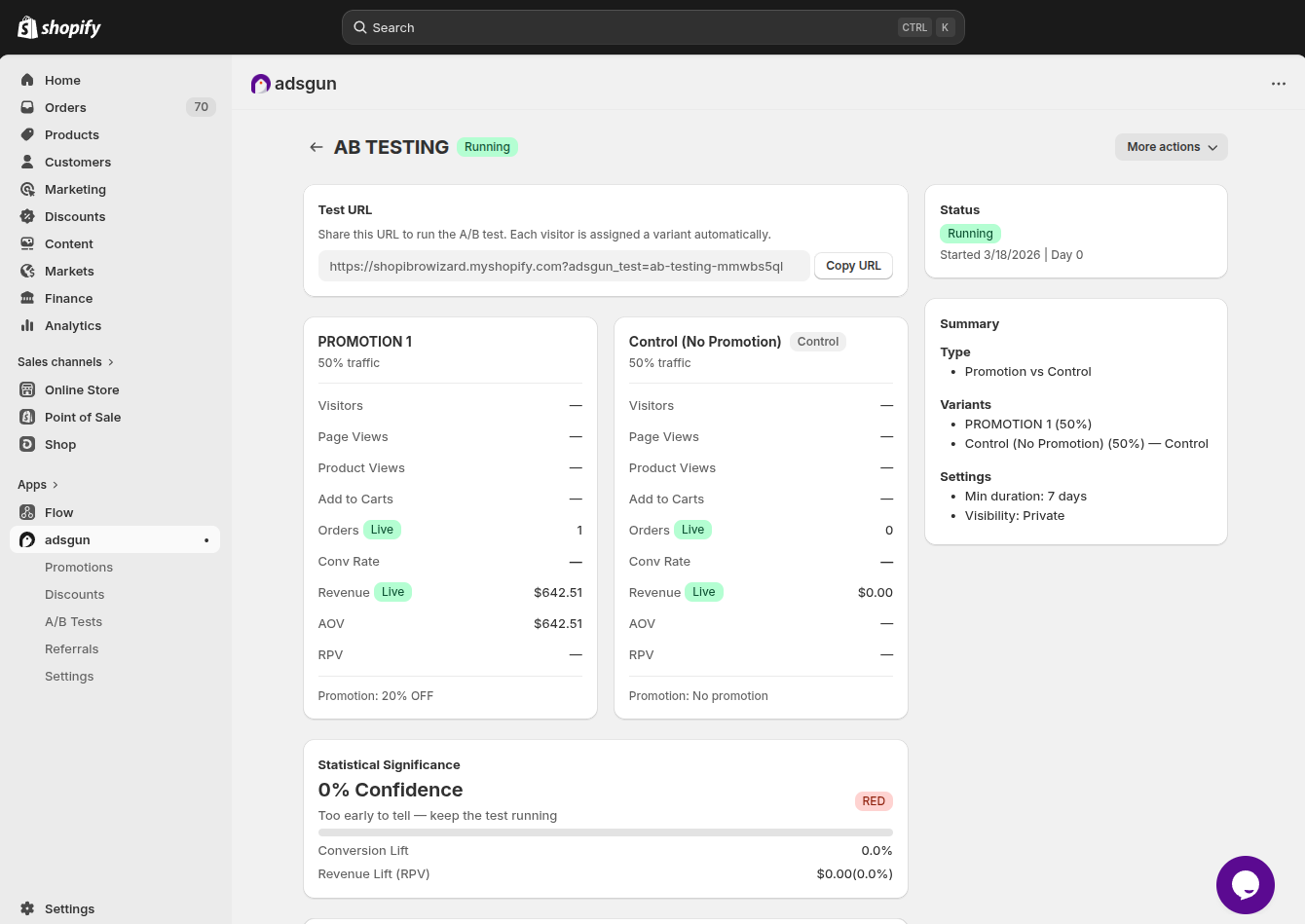Open Orders with 70 badge
The height and width of the screenshot is (924, 1305).
(x=65, y=107)
